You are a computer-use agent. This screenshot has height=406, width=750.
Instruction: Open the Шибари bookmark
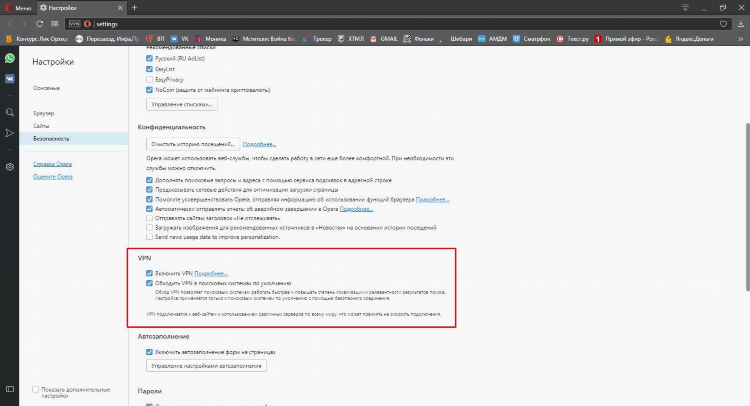coord(456,39)
